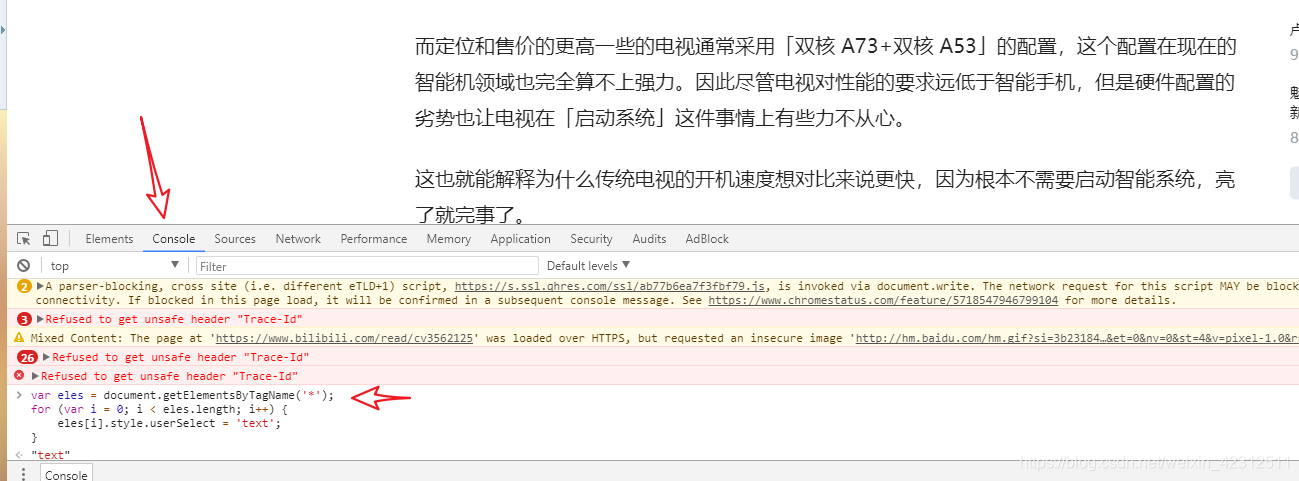Click the Mixed Content warning triangle icon

[x=20, y=338]
